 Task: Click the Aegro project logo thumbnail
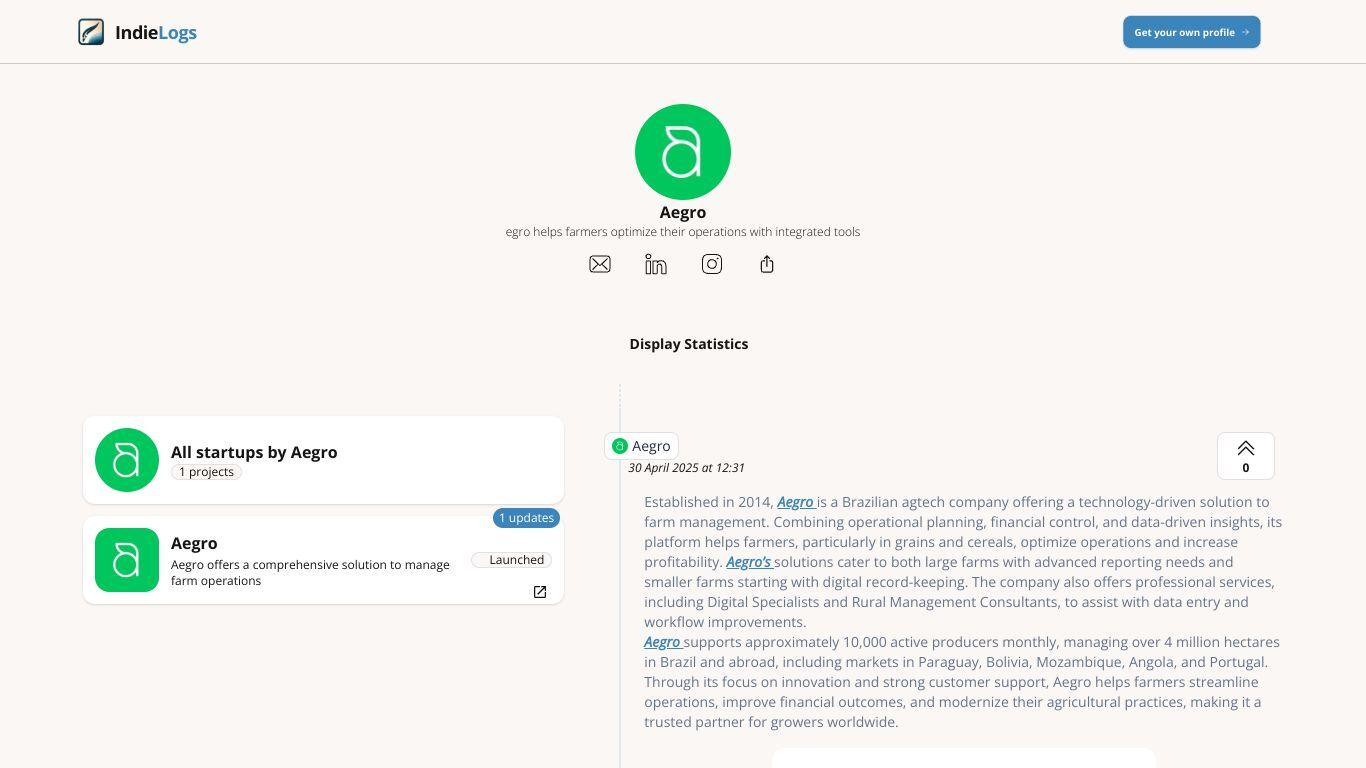click(x=127, y=560)
